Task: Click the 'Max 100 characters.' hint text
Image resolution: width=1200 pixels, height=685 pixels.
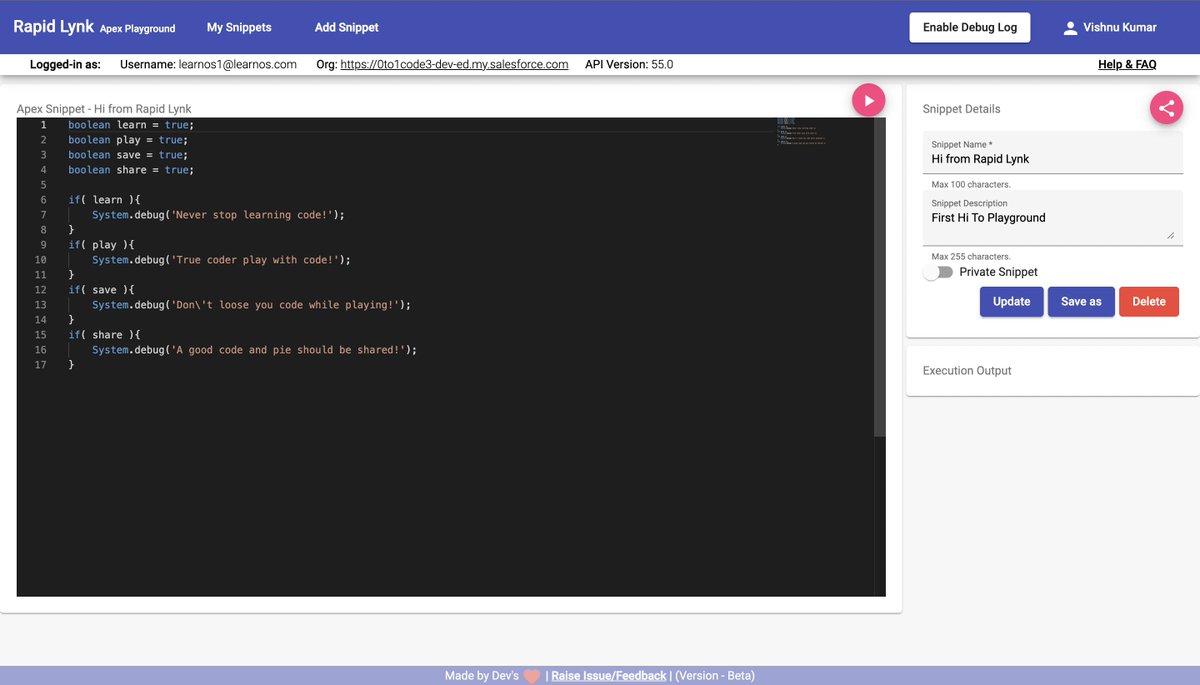Action: point(971,185)
